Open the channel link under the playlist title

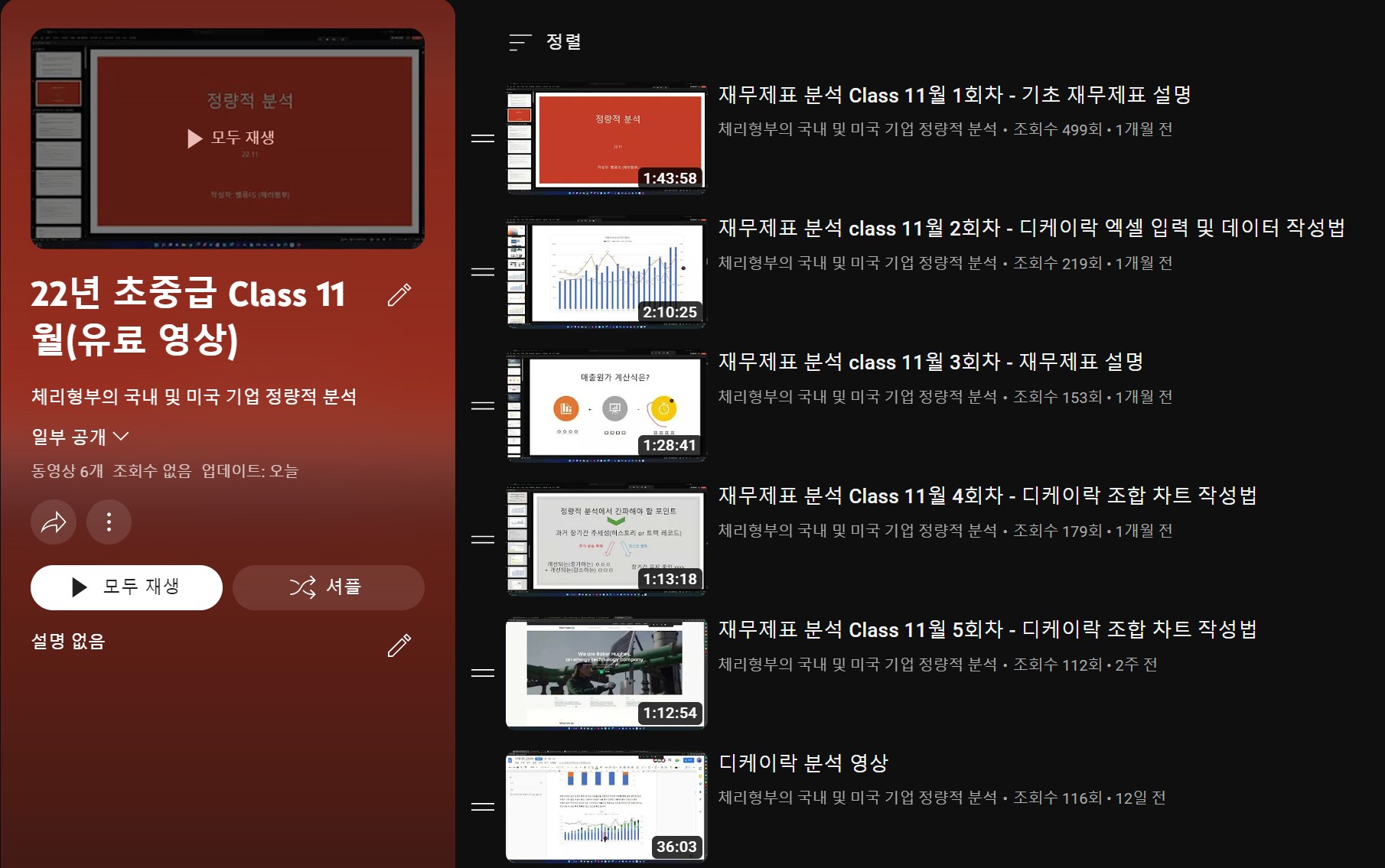tap(194, 397)
